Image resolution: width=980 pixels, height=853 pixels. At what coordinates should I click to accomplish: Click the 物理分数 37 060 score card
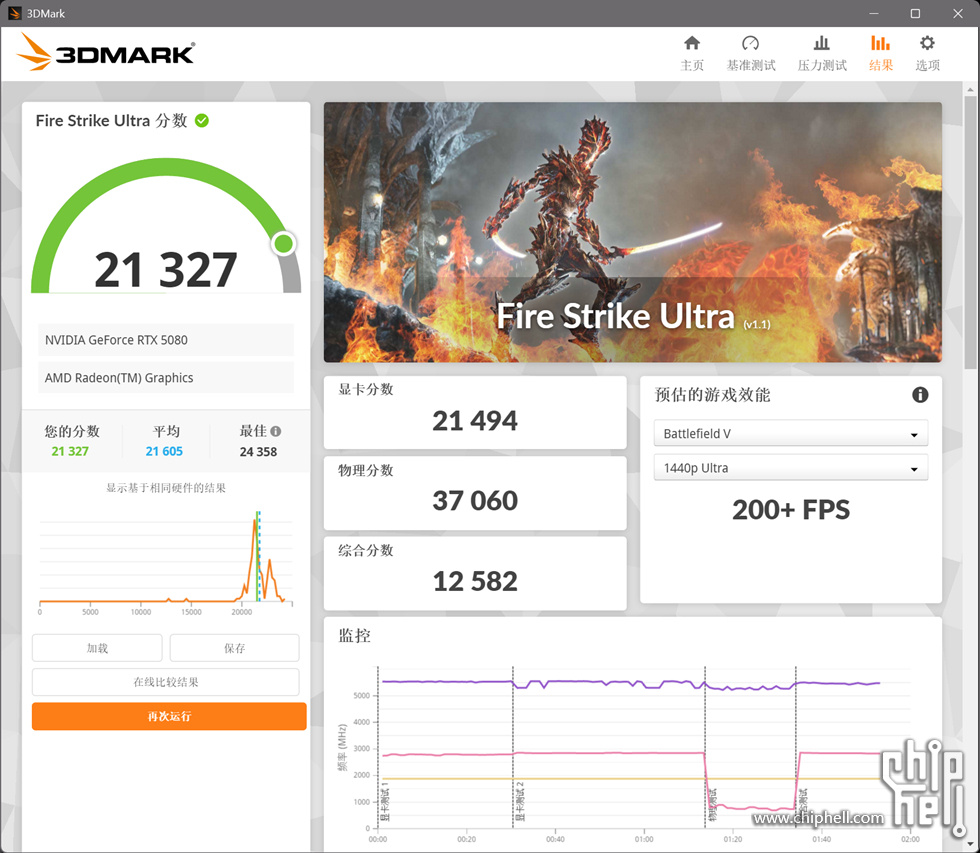click(475, 493)
